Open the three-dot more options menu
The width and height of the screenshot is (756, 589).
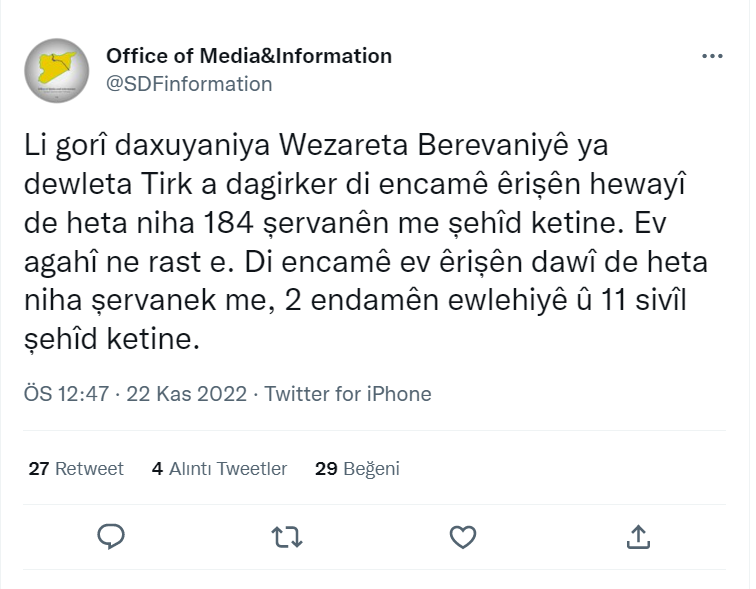(x=712, y=57)
